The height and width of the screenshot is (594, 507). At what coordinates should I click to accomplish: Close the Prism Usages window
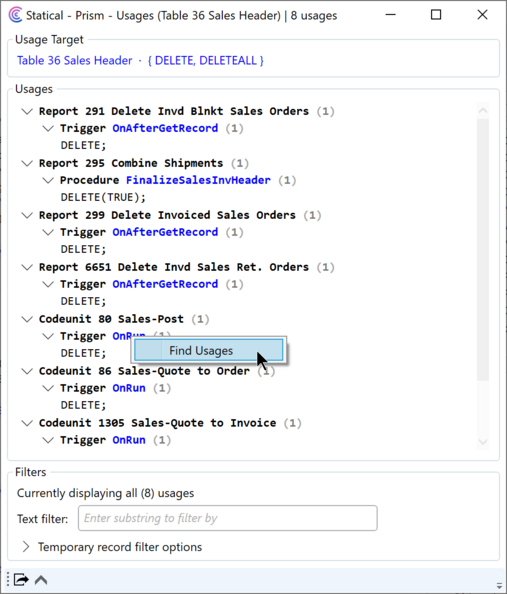pos(482,15)
